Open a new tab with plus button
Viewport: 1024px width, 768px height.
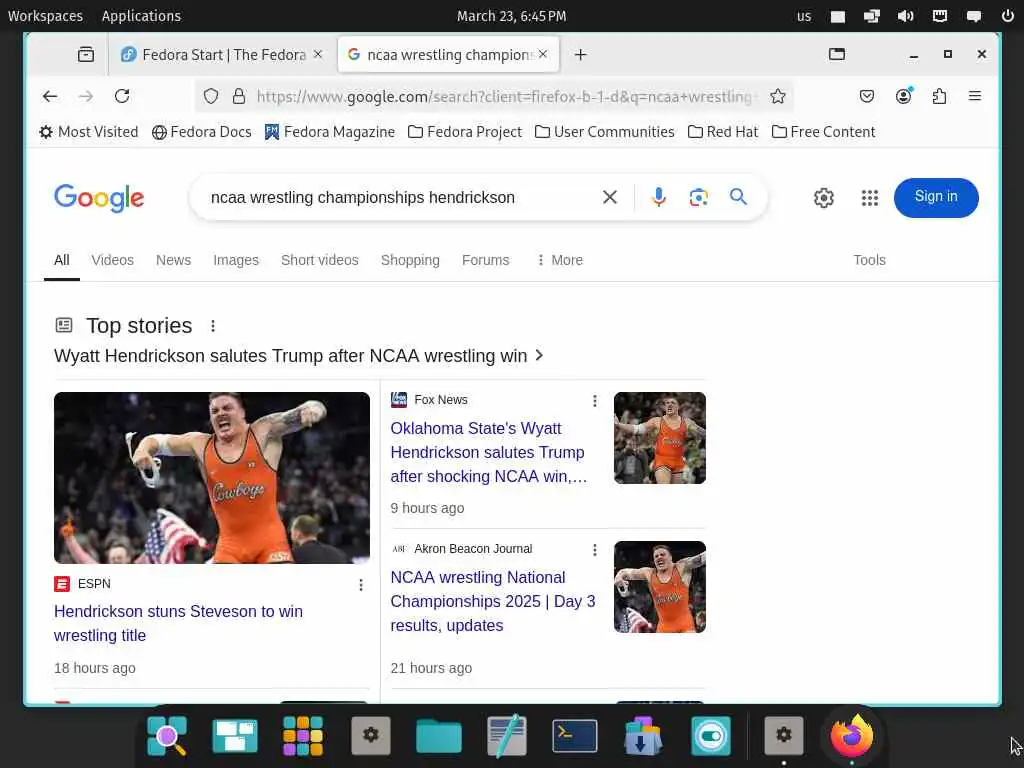(x=580, y=55)
